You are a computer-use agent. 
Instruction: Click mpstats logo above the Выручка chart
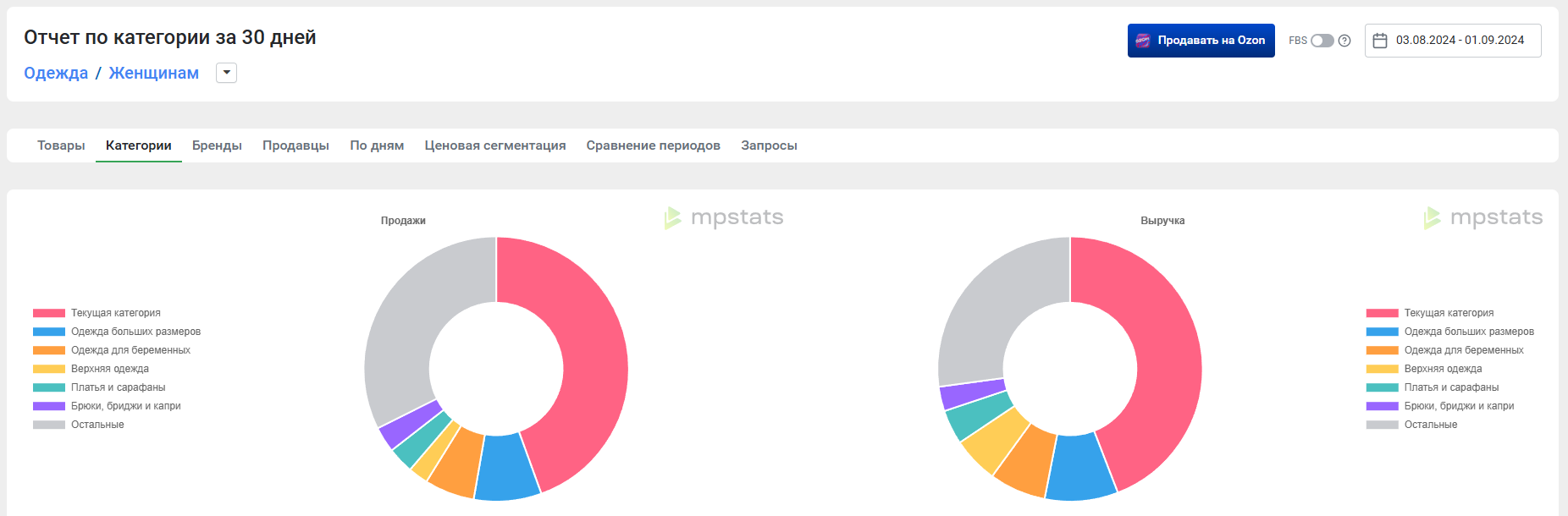click(1483, 218)
